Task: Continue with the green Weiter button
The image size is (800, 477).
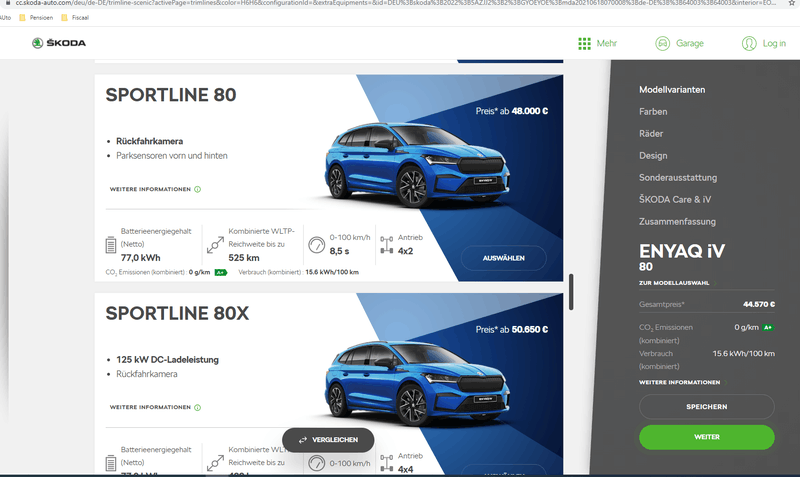Action: (x=707, y=437)
